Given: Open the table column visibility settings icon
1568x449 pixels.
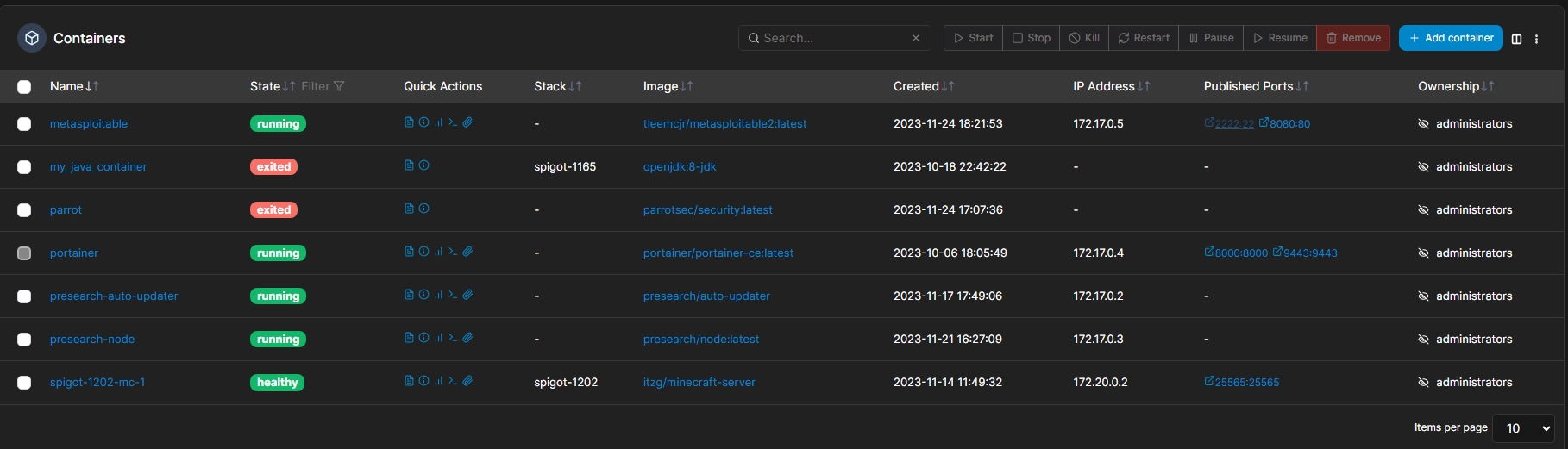Looking at the screenshot, I should (1516, 39).
